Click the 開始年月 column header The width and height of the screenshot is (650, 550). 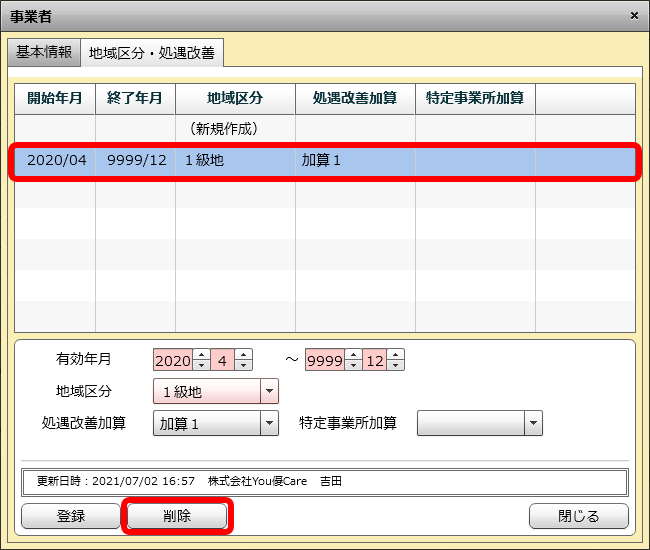click(x=55, y=98)
